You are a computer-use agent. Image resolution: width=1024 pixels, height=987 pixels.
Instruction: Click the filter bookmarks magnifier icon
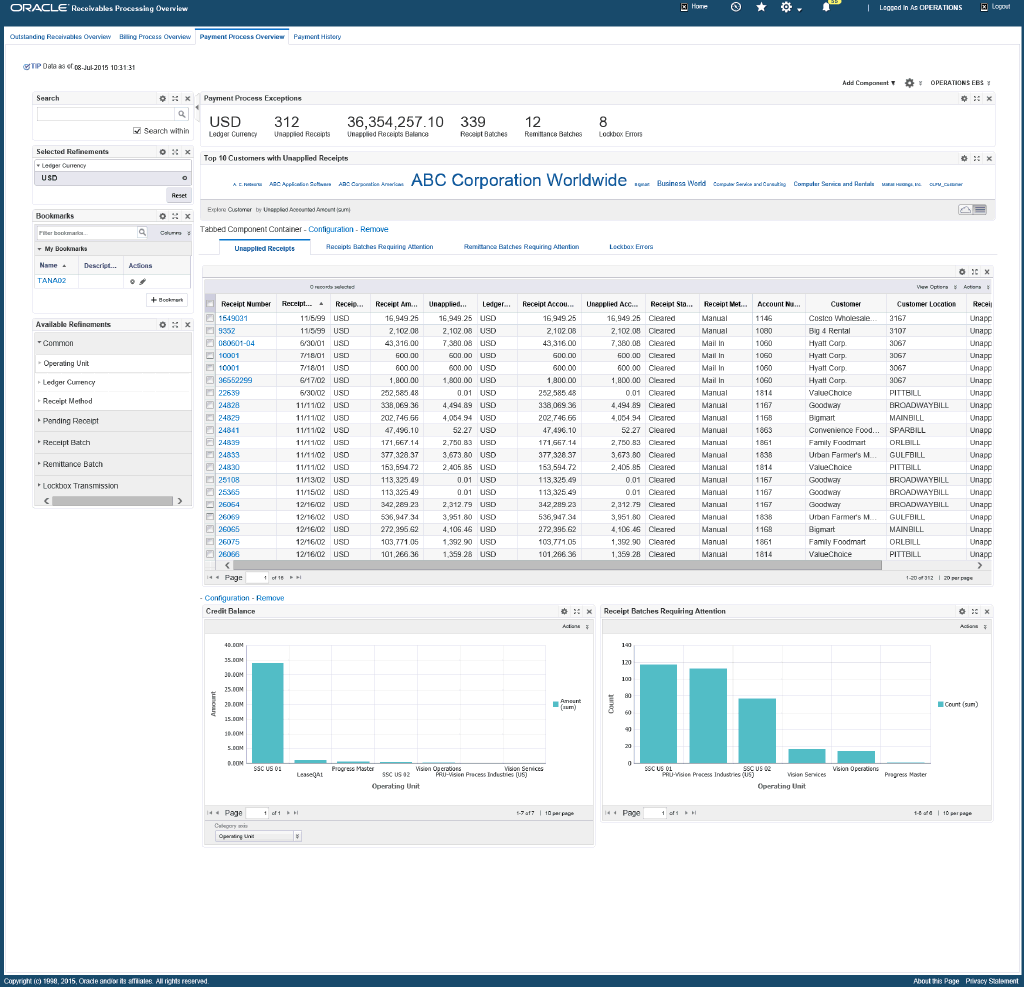tap(142, 233)
